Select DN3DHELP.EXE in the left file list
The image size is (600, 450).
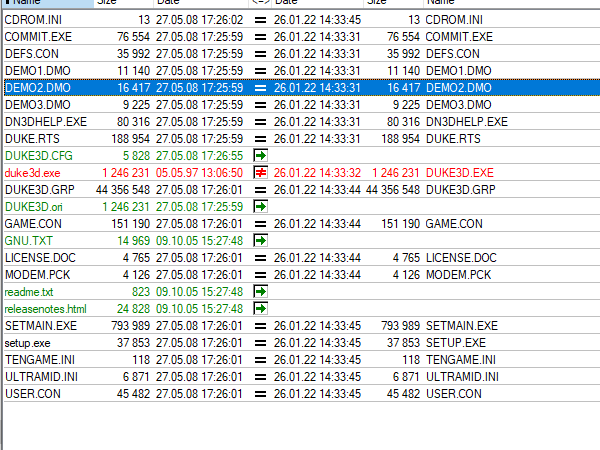pos(46,122)
